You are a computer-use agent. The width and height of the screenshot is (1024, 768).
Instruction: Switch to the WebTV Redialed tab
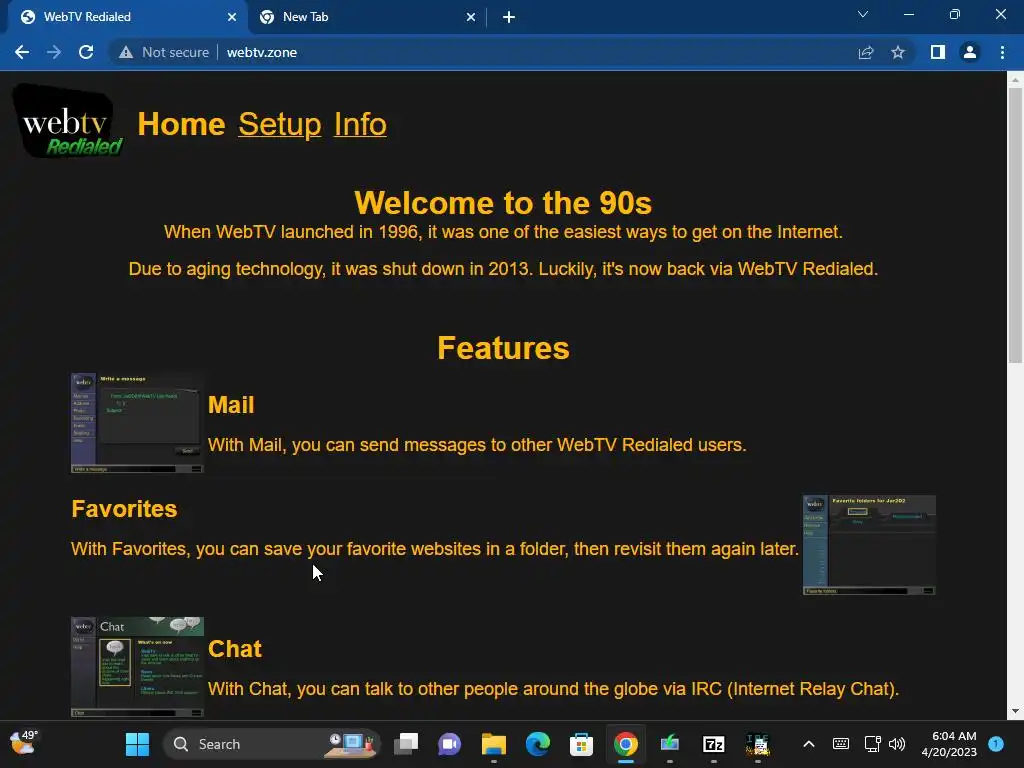[x=124, y=17]
